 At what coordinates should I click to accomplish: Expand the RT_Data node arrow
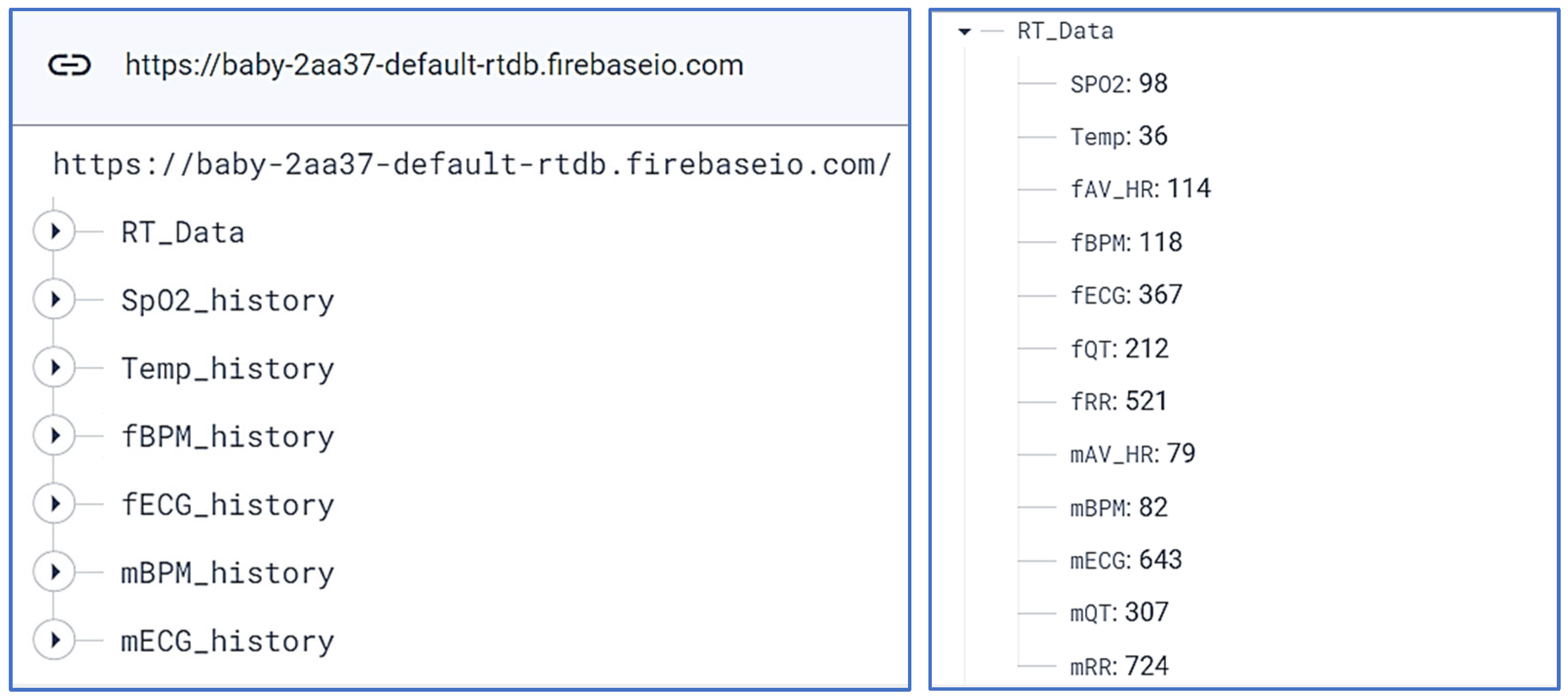coord(55,231)
